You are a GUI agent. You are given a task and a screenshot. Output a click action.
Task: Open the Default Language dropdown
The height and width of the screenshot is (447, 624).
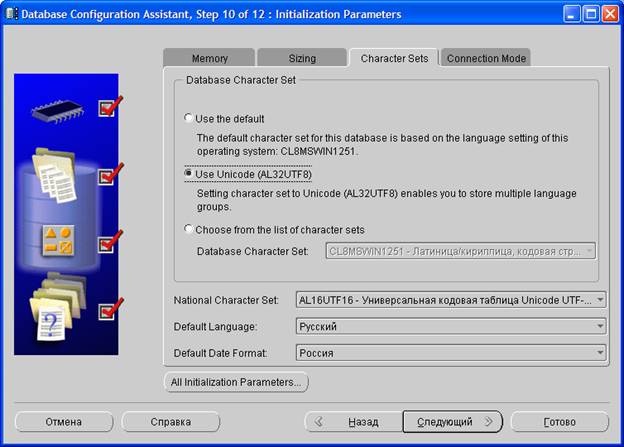click(x=599, y=326)
